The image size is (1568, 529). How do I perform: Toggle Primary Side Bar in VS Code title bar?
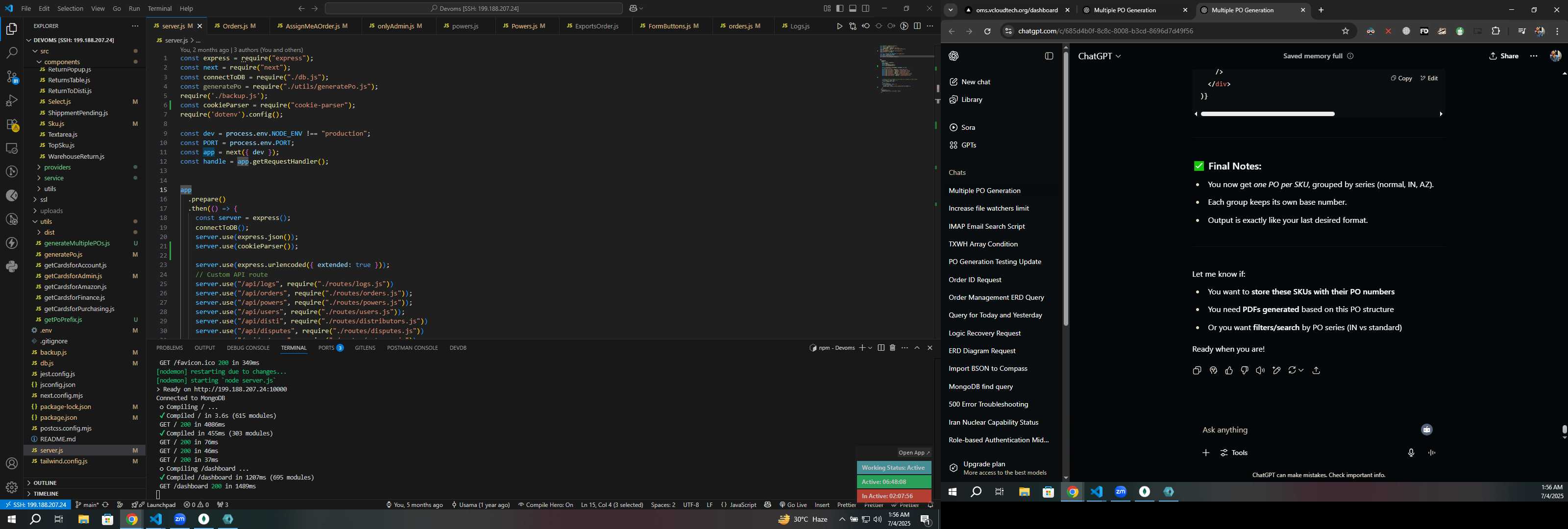click(x=840, y=8)
